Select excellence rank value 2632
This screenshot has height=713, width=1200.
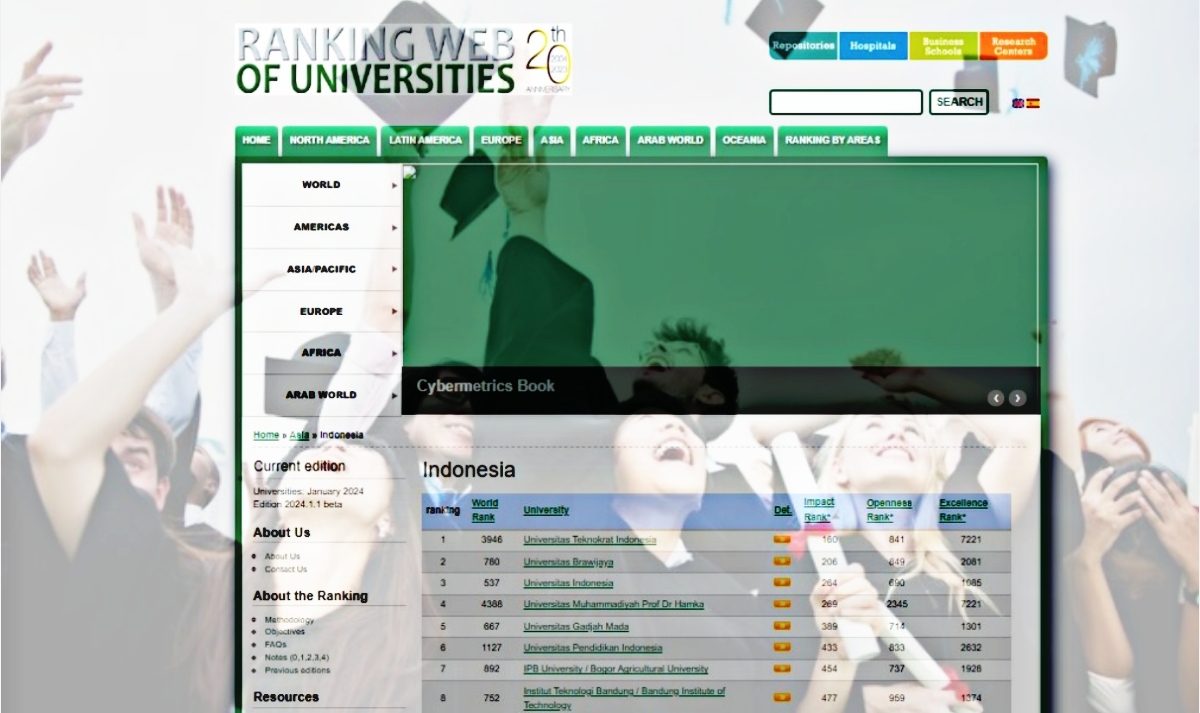[971, 648]
